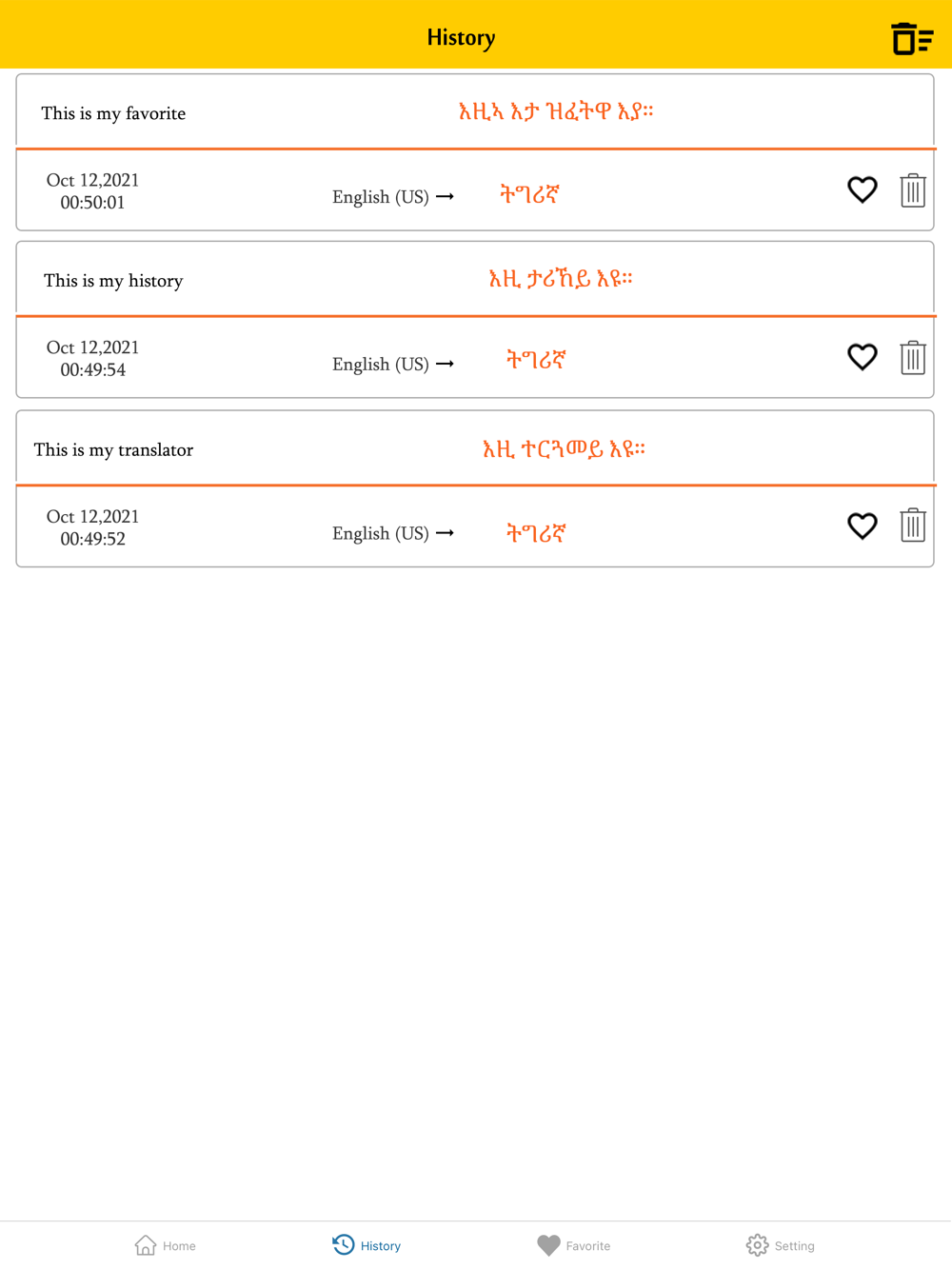Toggle heart on 'This is my history' entry
The image size is (952, 1270).
coord(862,357)
